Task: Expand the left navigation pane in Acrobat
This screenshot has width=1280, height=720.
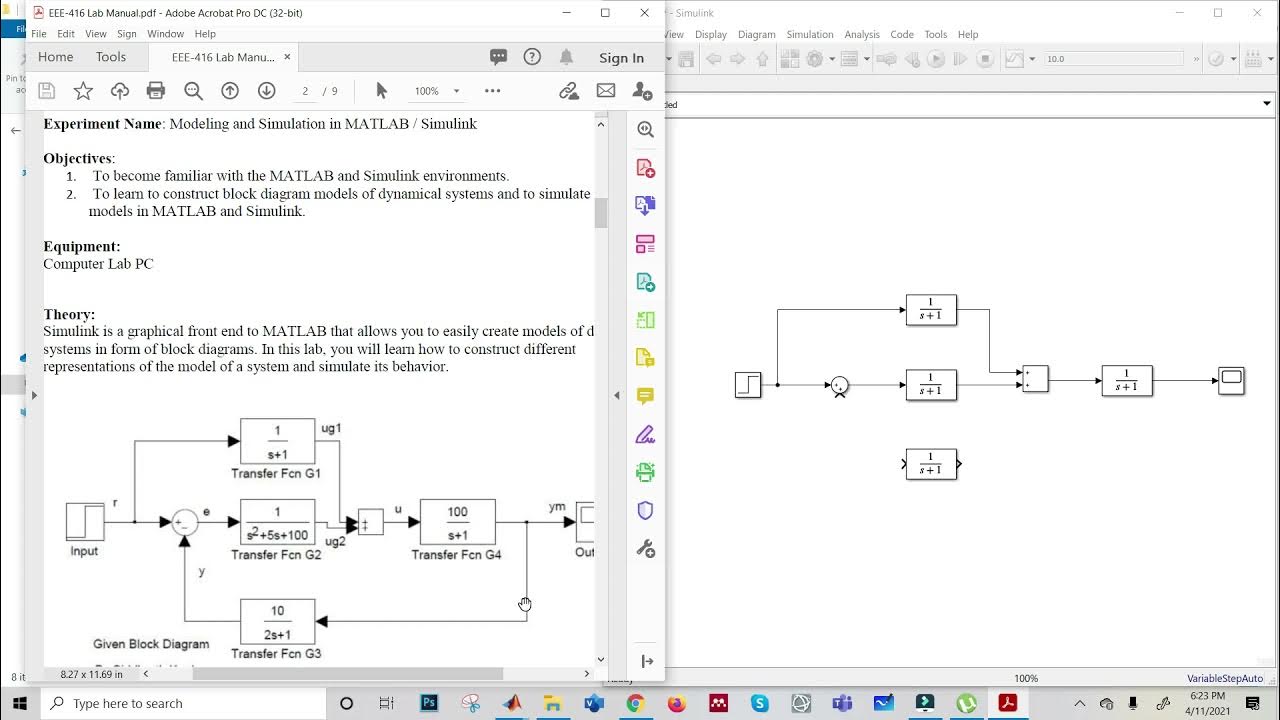Action: click(34, 395)
